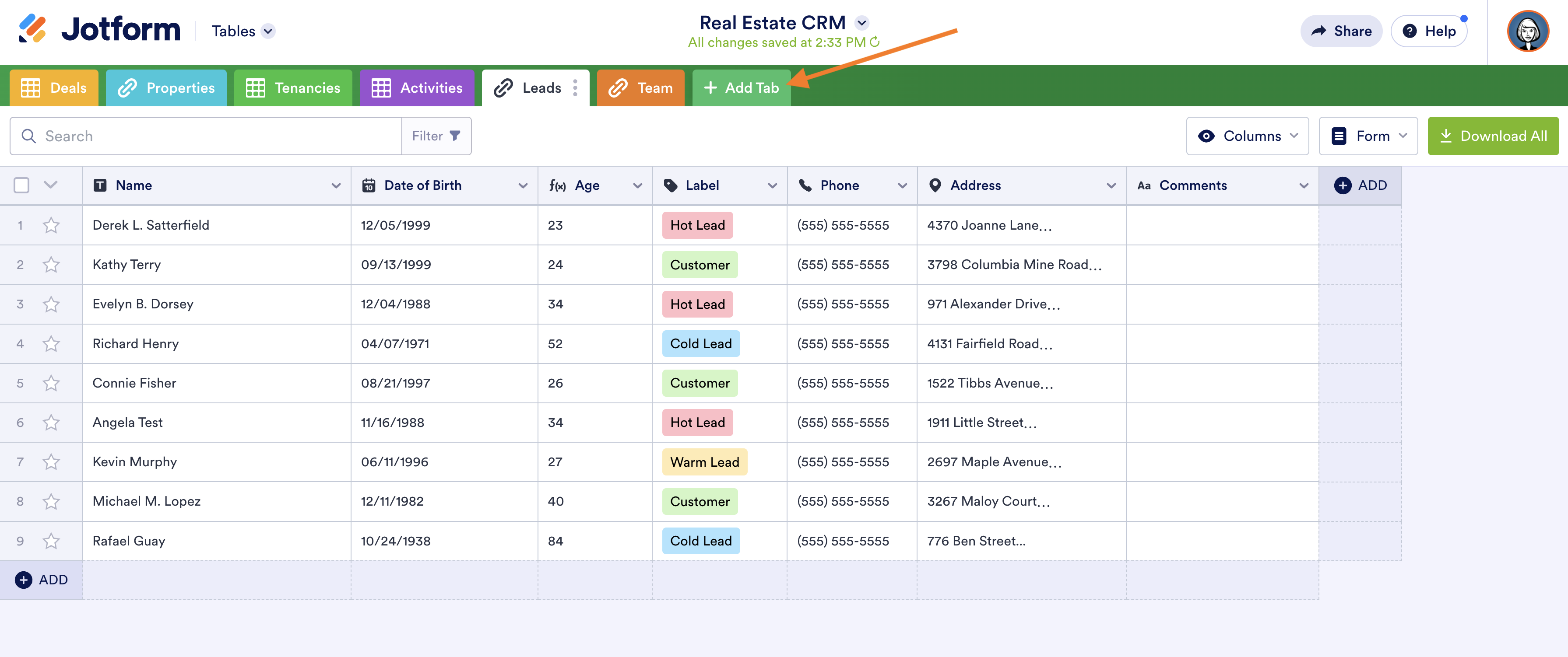Click the plus ADD row icon at the bottom

tap(24, 580)
